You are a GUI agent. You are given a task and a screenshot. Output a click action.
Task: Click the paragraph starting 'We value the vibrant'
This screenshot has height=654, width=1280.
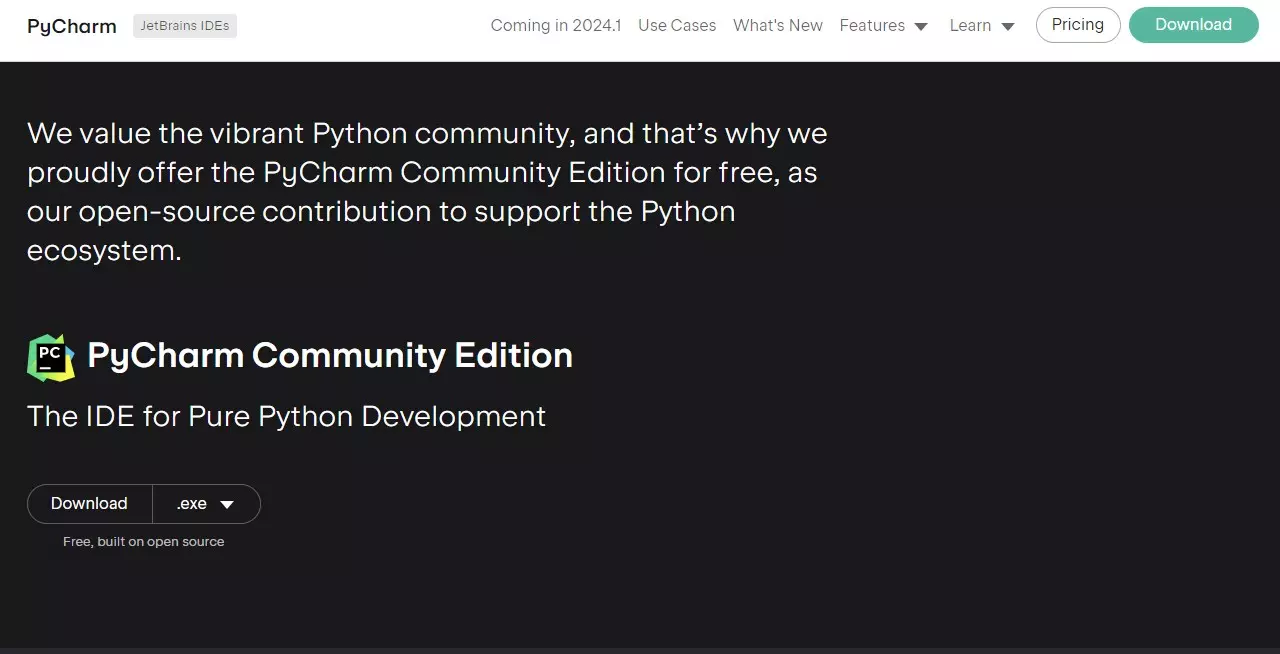[427, 192]
